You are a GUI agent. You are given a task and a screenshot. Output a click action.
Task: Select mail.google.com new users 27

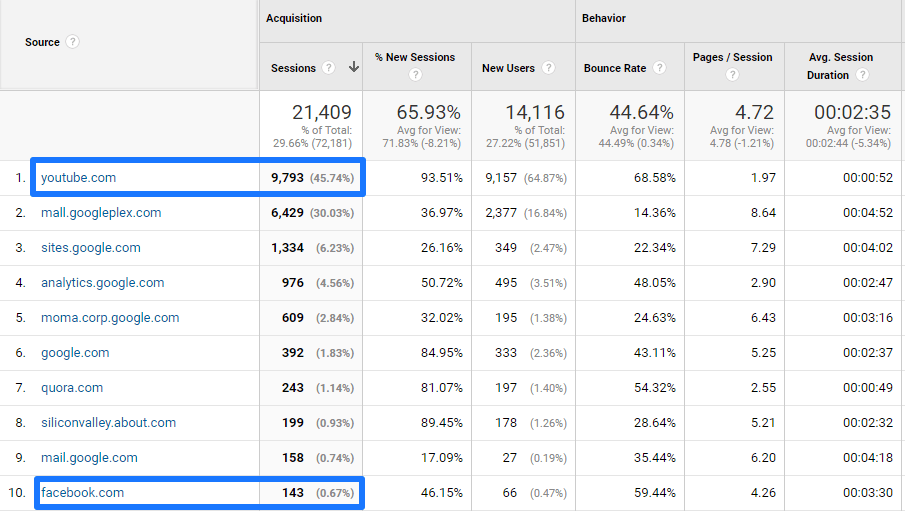pyautogui.click(x=510, y=458)
